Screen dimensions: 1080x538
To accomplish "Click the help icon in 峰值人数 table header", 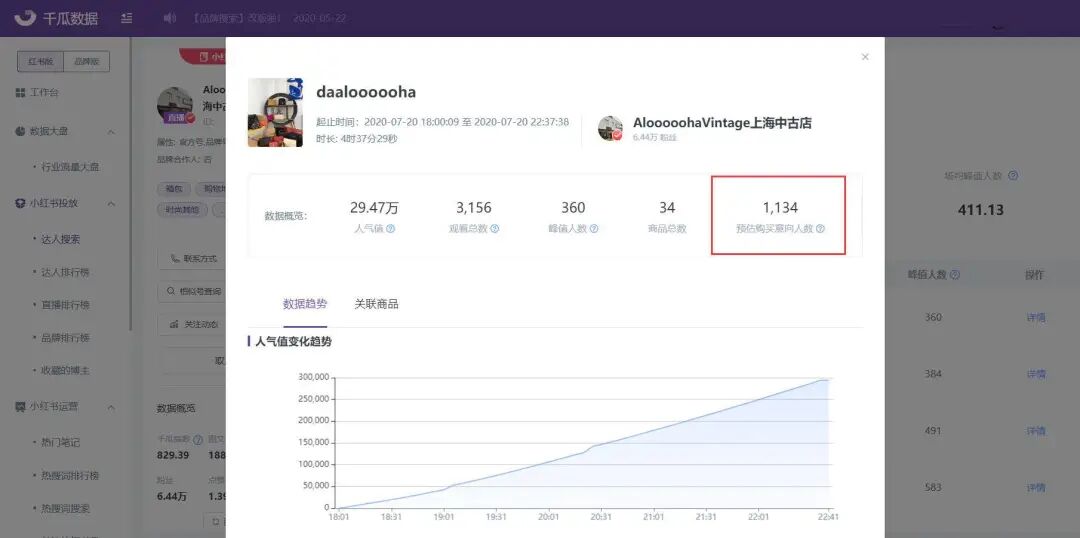I will coord(955,275).
